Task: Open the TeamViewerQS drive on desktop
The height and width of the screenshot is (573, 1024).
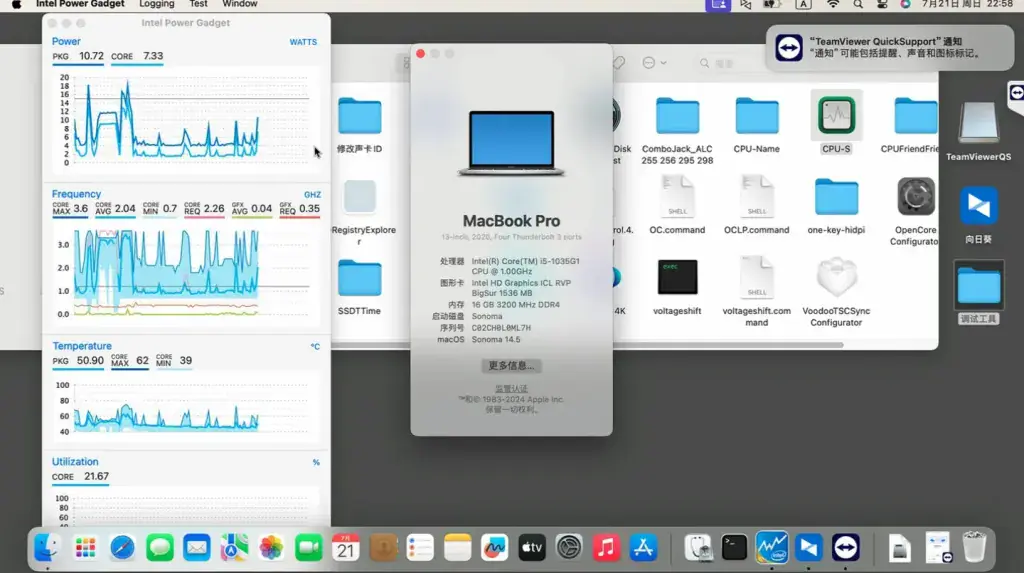Action: (978, 123)
